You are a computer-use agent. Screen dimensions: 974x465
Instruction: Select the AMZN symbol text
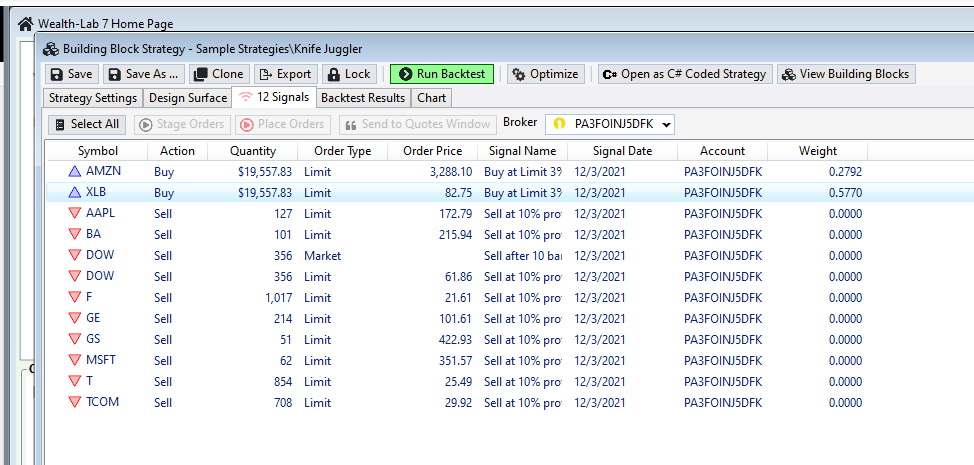point(104,171)
